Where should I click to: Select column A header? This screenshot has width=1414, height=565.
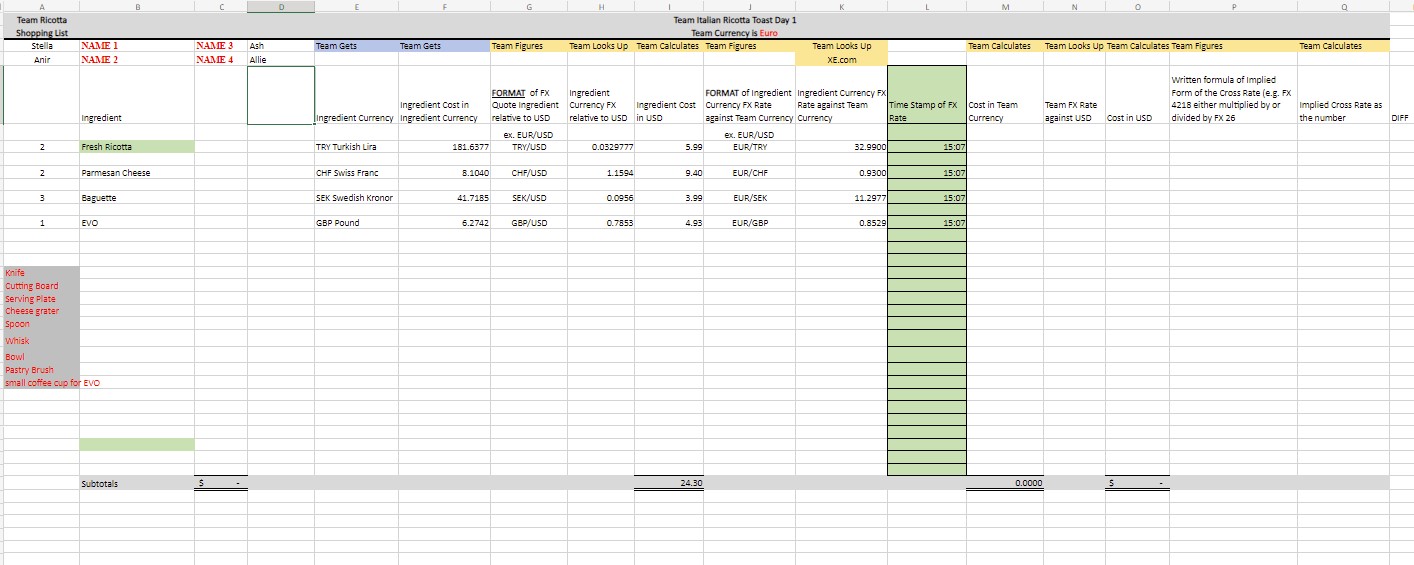pos(42,6)
